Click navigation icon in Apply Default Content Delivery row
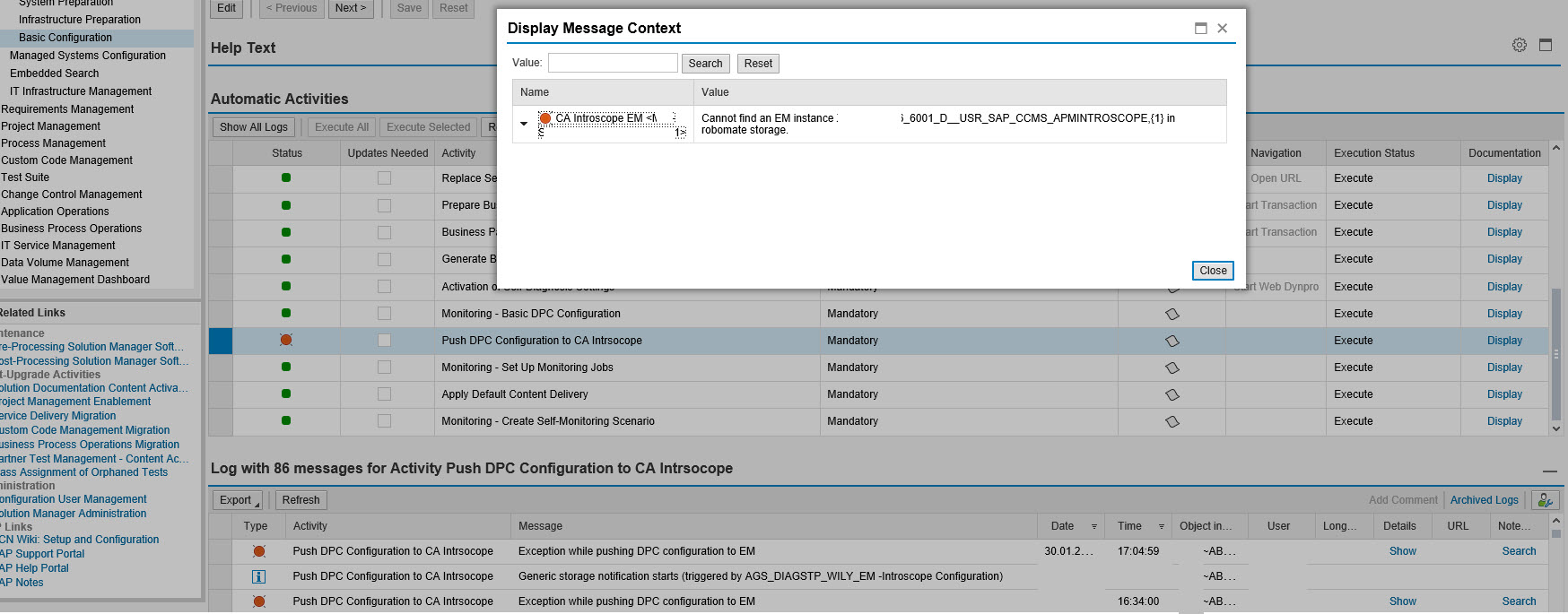Viewport: 1568px width, 614px height. click(1172, 394)
